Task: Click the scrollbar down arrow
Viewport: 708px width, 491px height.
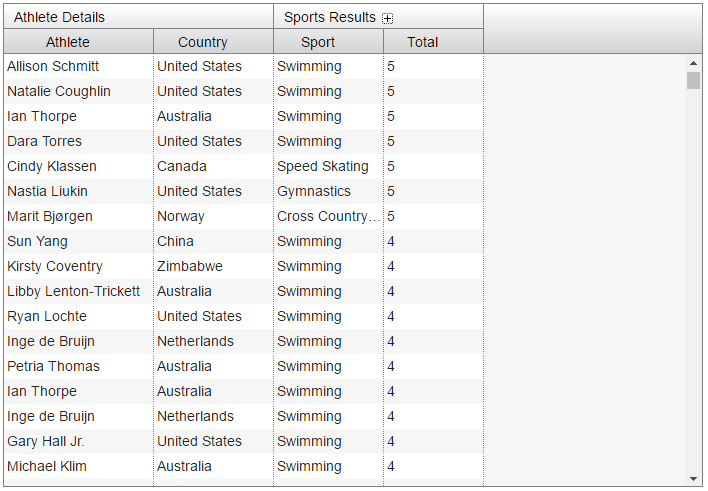Action: (693, 479)
